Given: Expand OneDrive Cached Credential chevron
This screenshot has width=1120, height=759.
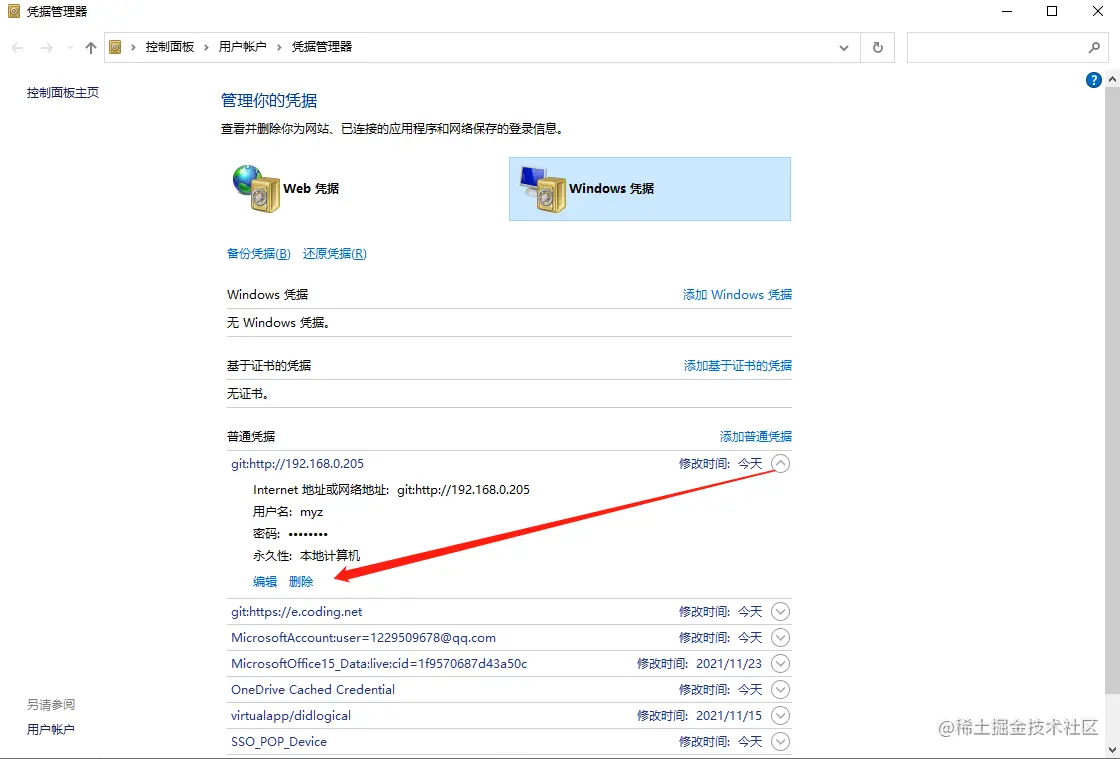Looking at the screenshot, I should pyautogui.click(x=781, y=689).
